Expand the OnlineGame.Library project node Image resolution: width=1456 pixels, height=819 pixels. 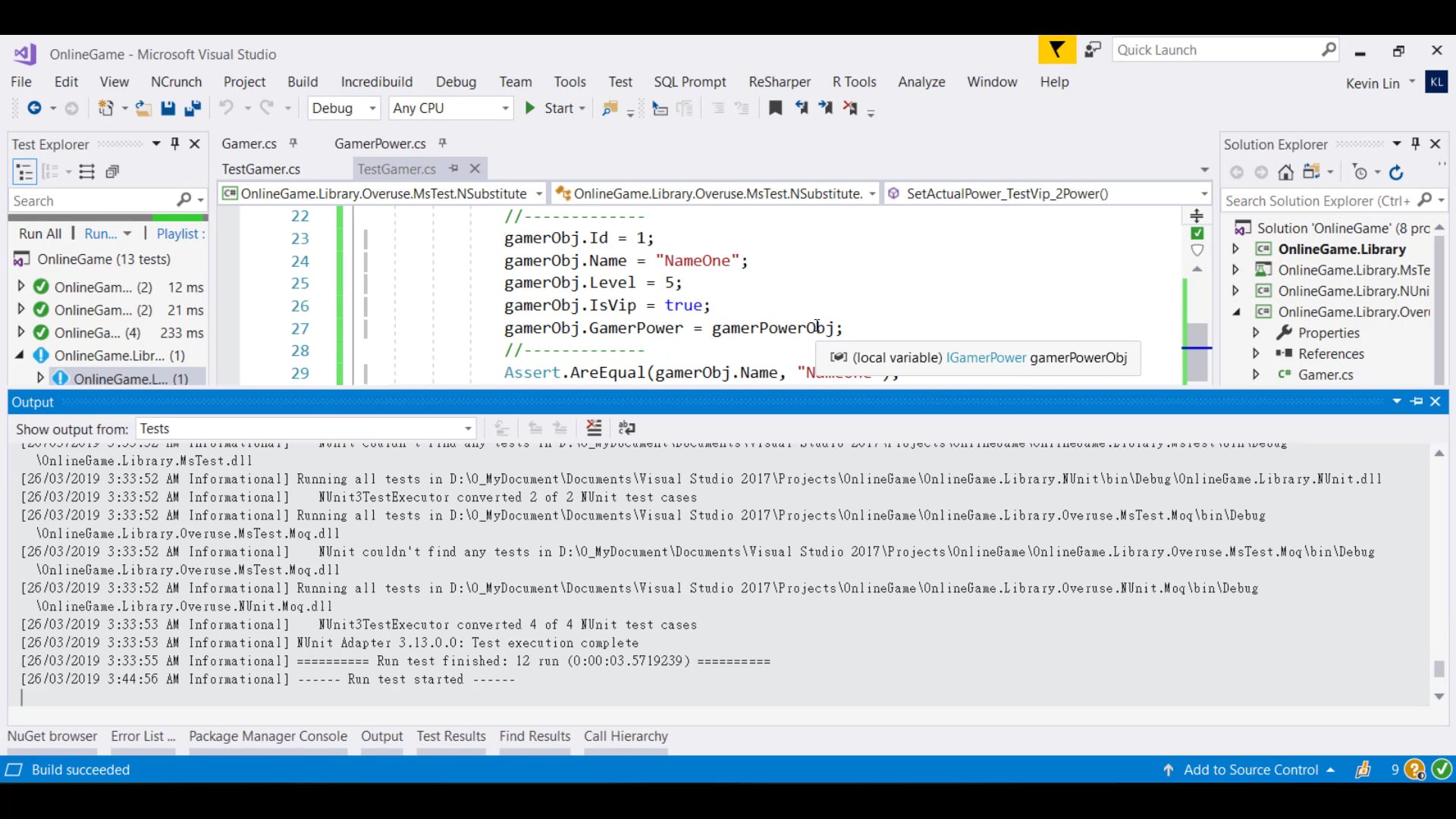[1235, 249]
